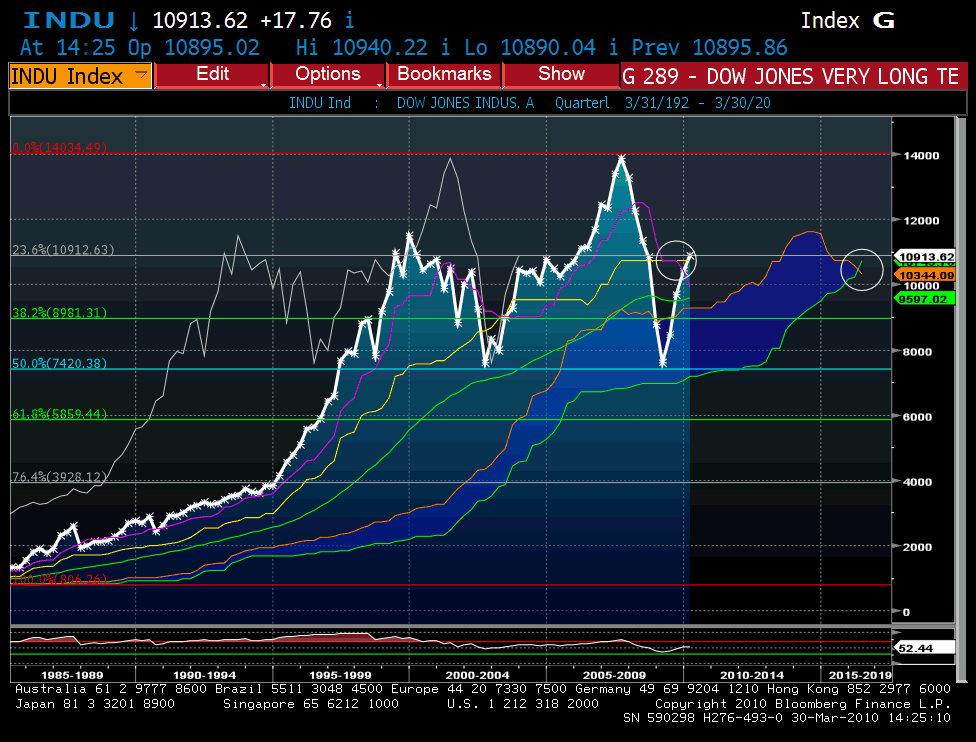The width and height of the screenshot is (976, 742).
Task: Click the INDU ticker symbol
Action: [x=69, y=21]
